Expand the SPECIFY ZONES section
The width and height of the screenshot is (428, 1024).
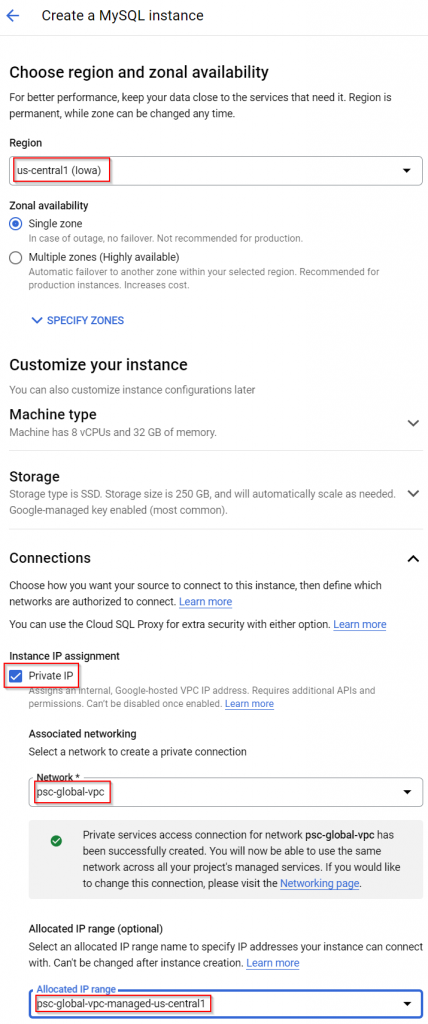click(78, 320)
